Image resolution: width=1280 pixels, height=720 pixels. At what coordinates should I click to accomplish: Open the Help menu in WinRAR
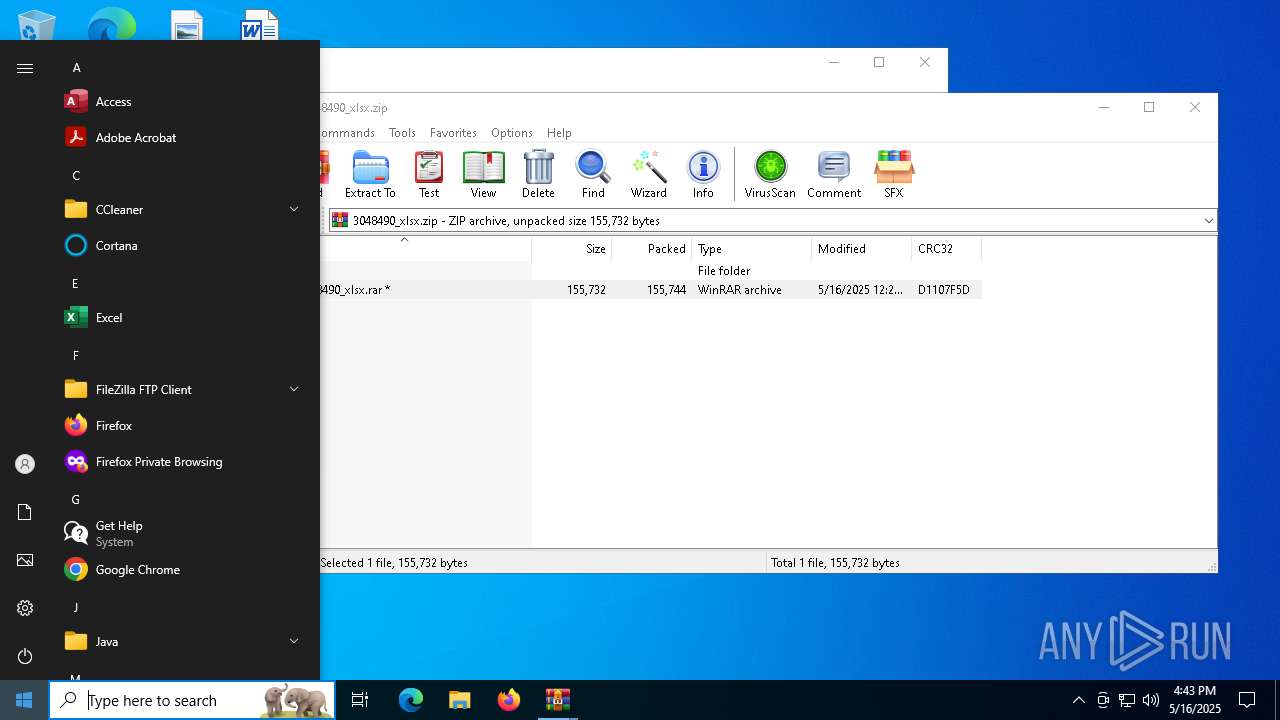(x=559, y=133)
